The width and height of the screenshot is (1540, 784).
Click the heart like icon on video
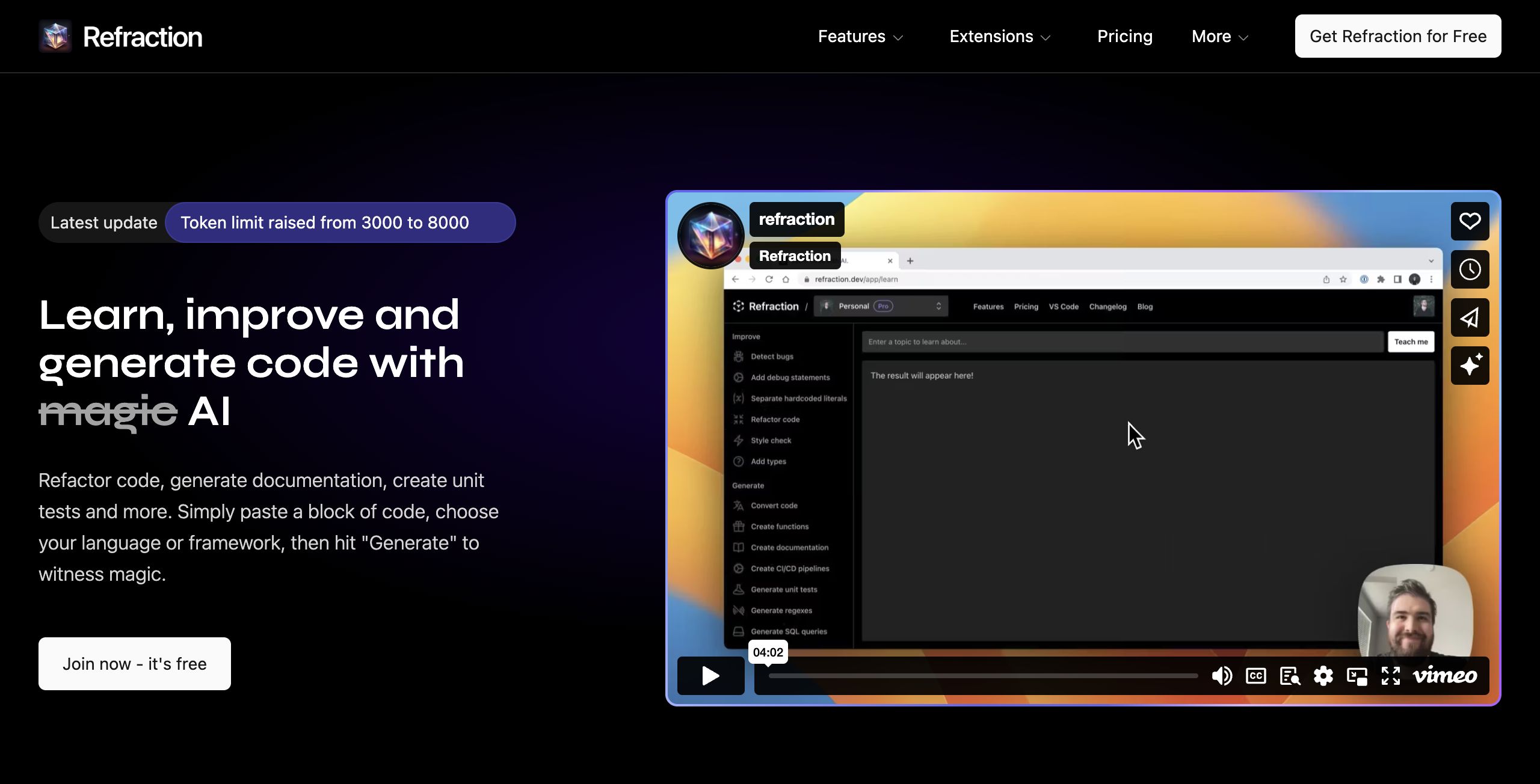tap(1470, 221)
